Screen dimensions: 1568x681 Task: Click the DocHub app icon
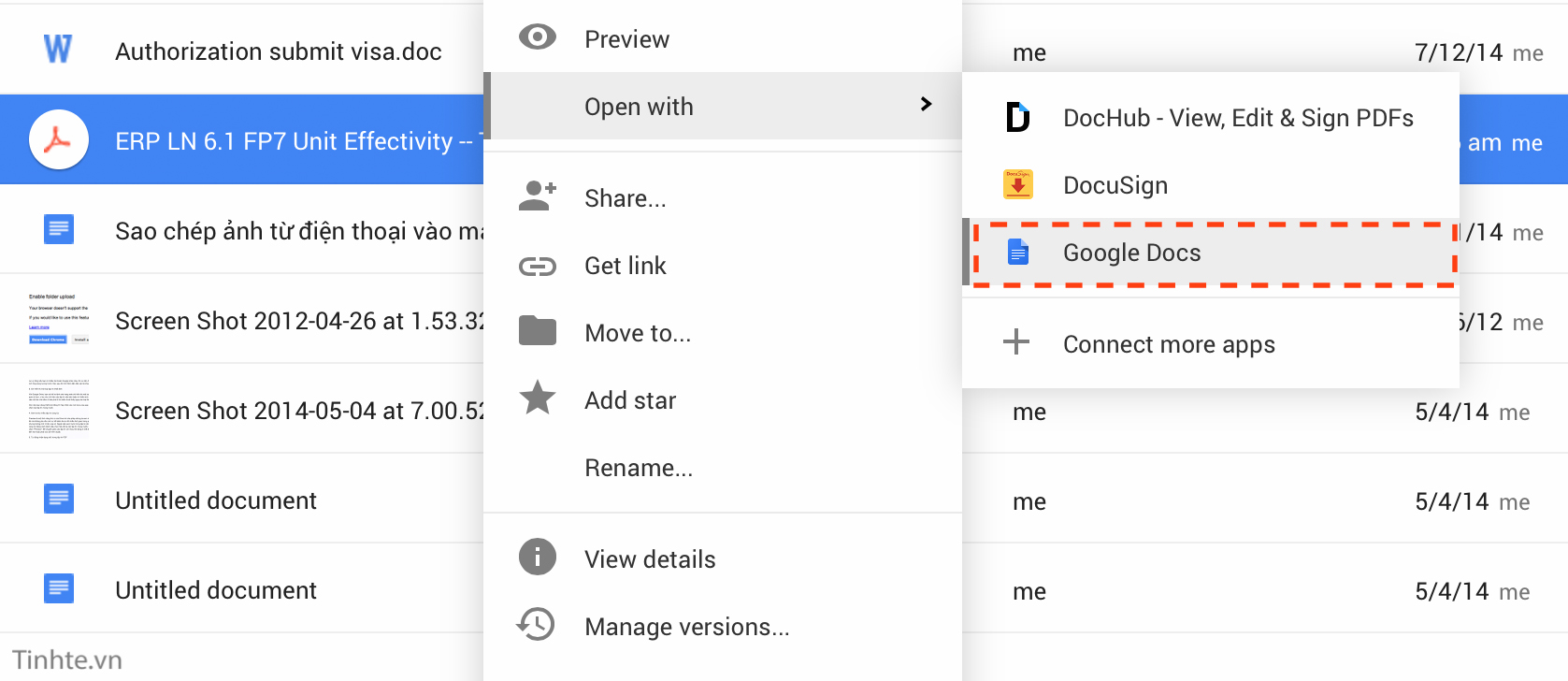point(1017,117)
